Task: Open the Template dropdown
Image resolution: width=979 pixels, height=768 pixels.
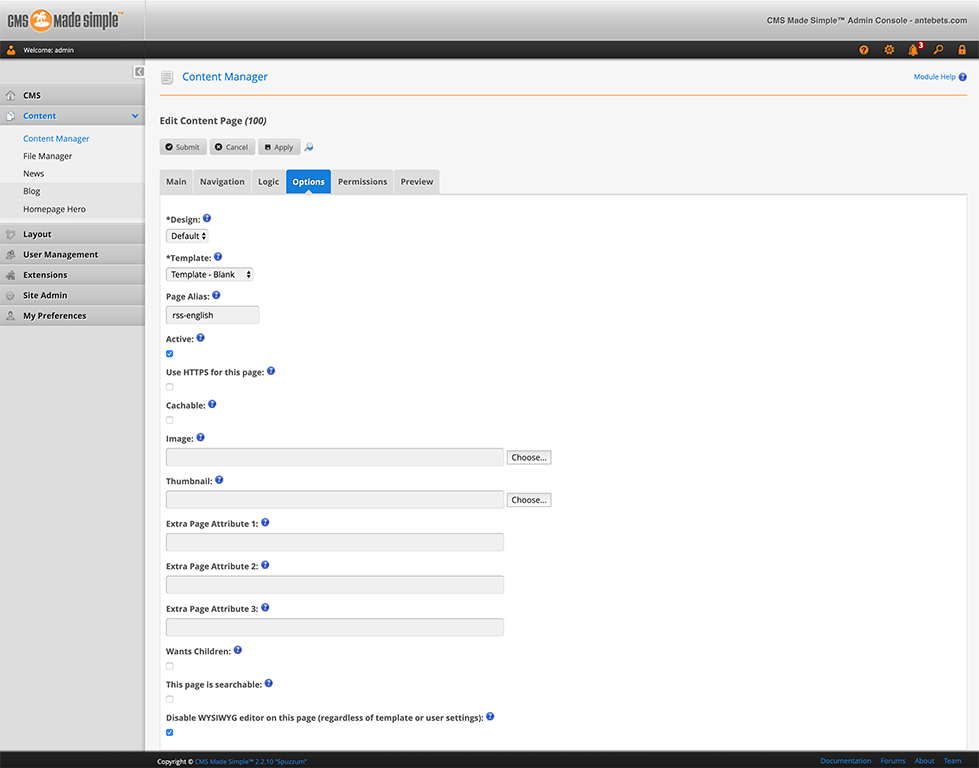Action: [x=209, y=274]
